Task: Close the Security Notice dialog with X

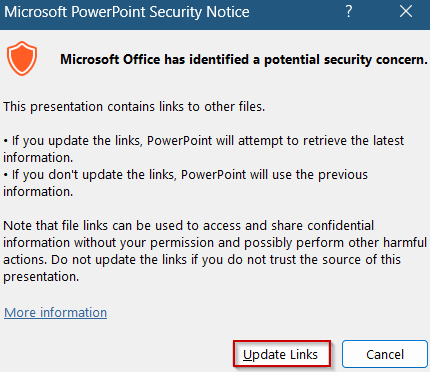Action: [406, 12]
